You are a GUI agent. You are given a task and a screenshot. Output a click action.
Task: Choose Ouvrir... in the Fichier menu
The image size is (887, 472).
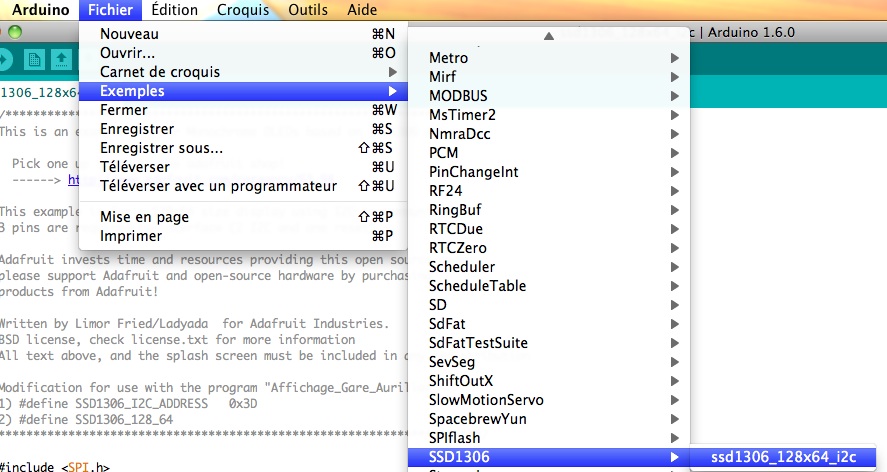243,53
